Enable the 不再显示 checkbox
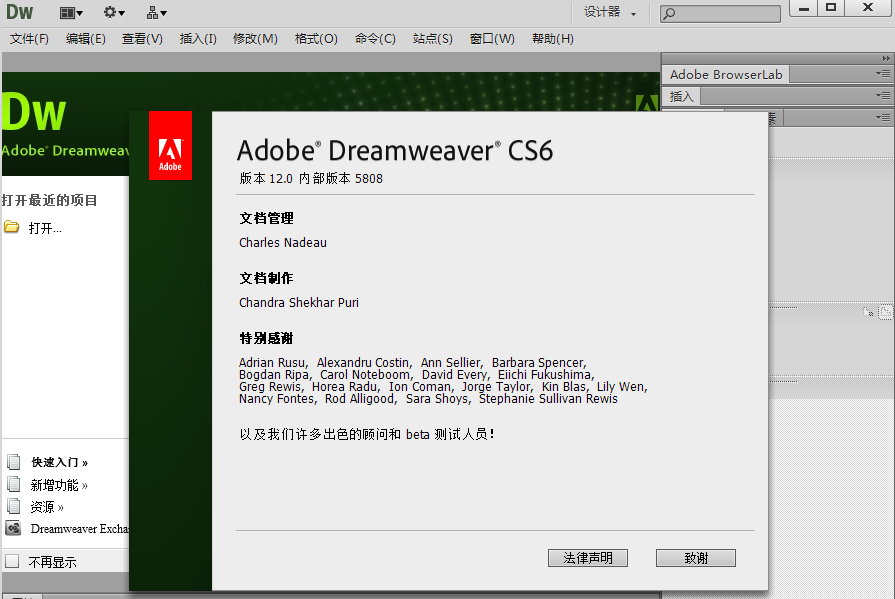Viewport: 895px width, 599px height. coord(12,561)
